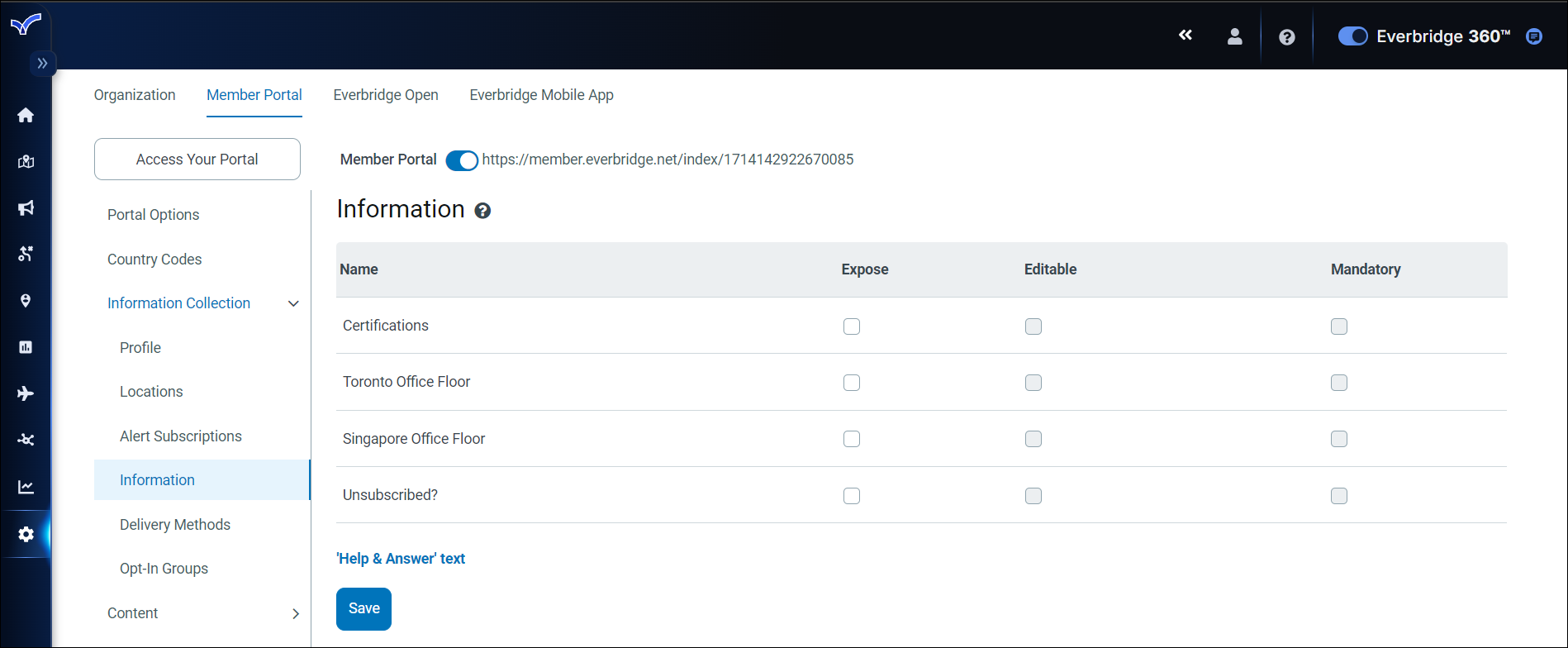1568x648 pixels.
Task: Open Delivery Methods sub-item
Action: 175,525
